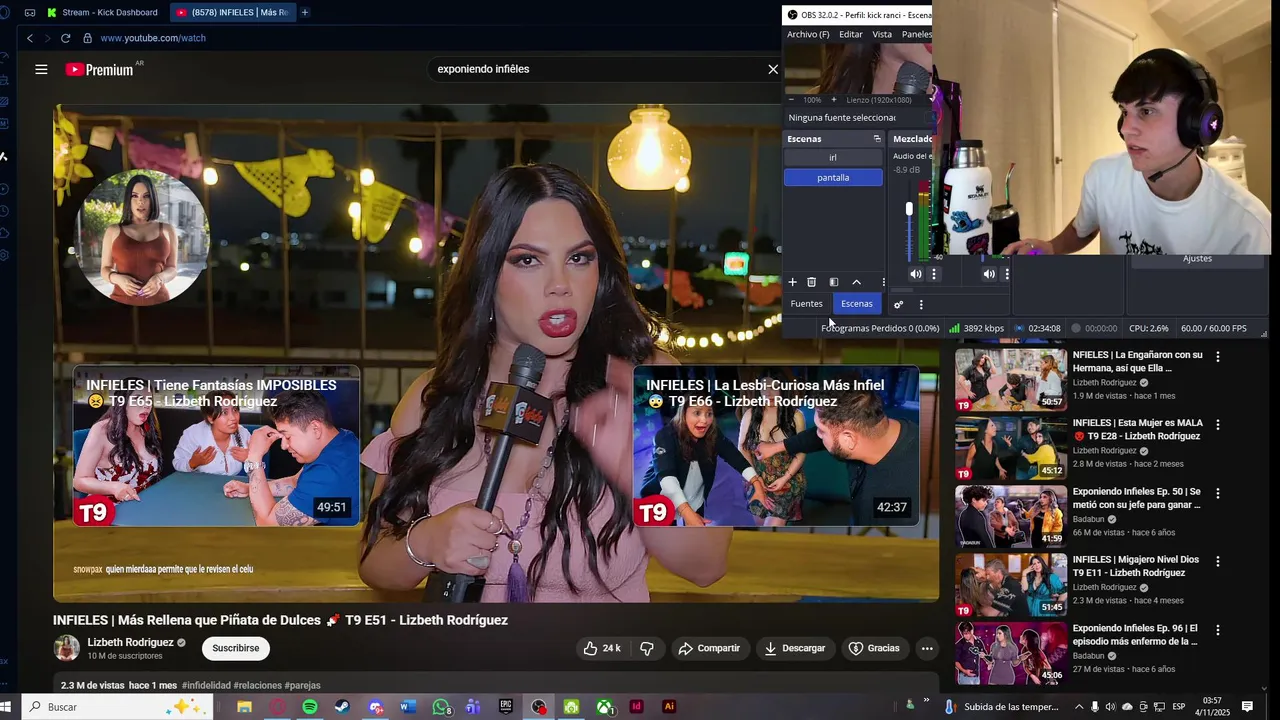Click the Ajustes button in OBS
Image resolution: width=1280 pixels, height=720 pixels.
1197,258
